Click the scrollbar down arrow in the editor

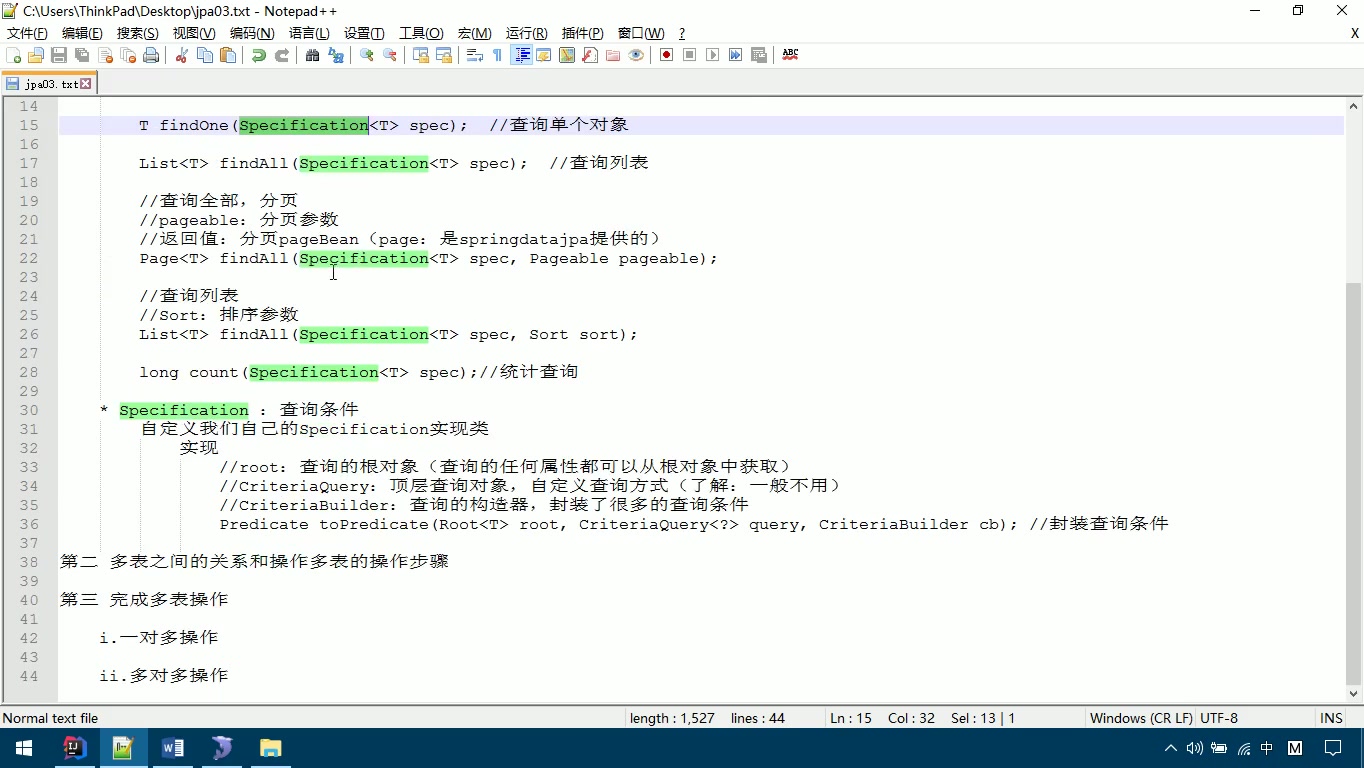coord(1355,693)
